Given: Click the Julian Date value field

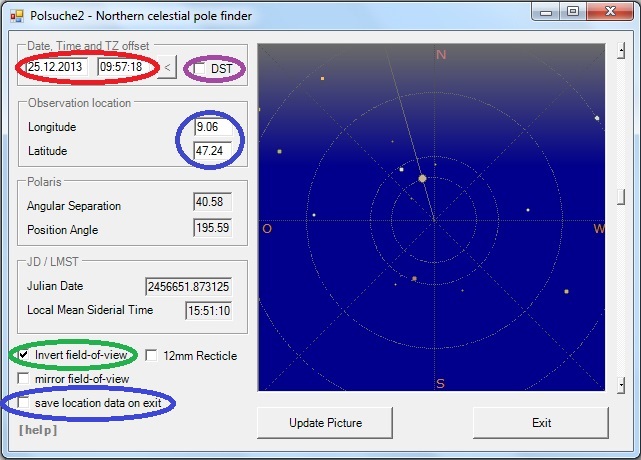Looking at the screenshot, I should [x=188, y=287].
